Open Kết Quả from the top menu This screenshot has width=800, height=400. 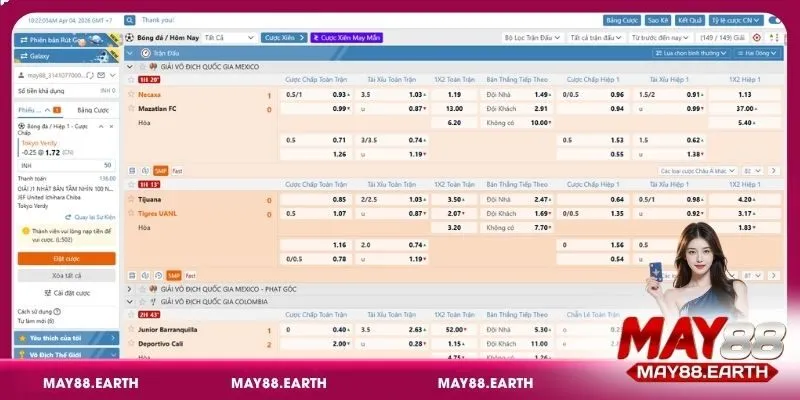tap(688, 19)
